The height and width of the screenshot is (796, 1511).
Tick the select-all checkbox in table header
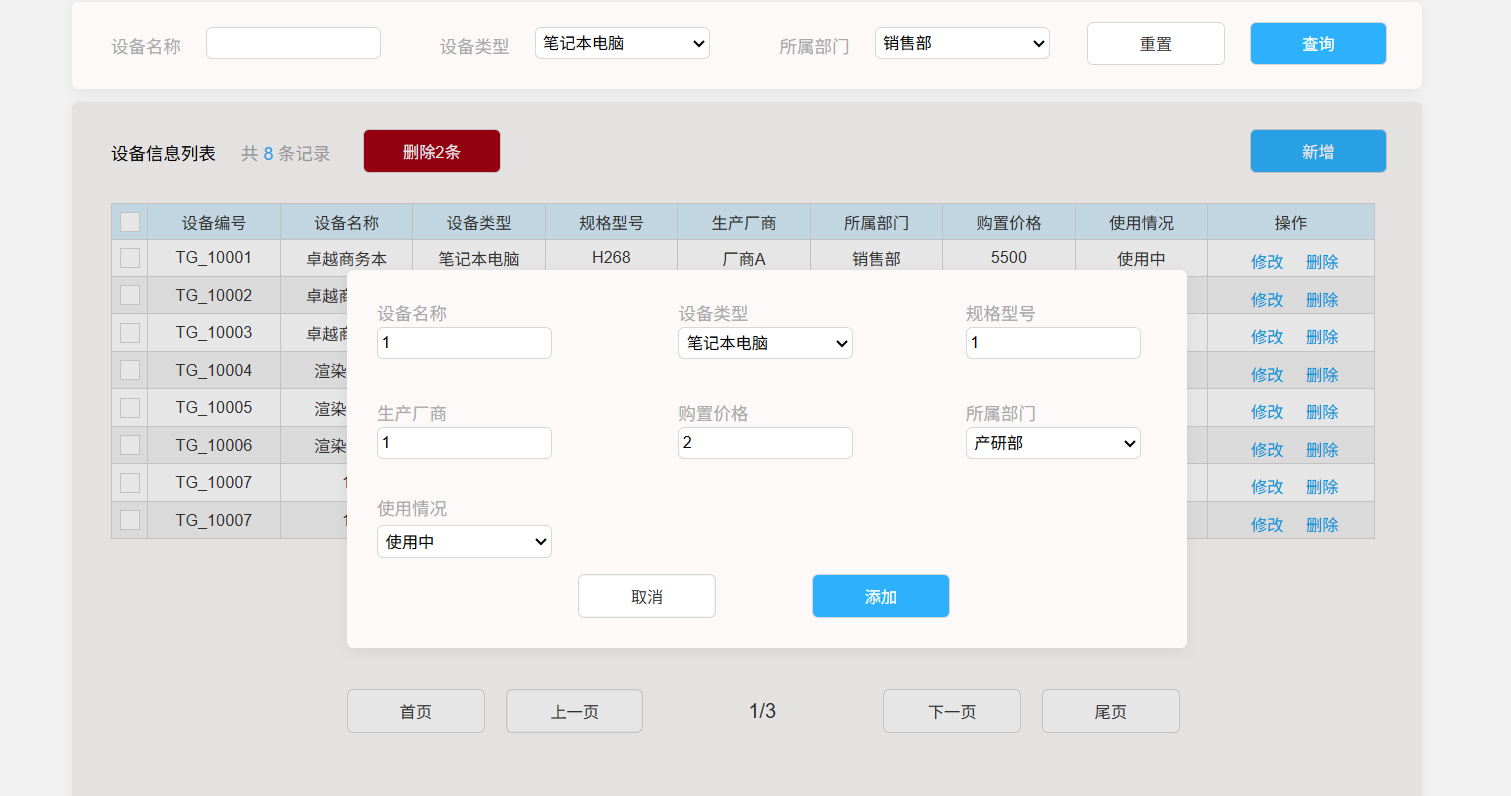click(x=130, y=222)
